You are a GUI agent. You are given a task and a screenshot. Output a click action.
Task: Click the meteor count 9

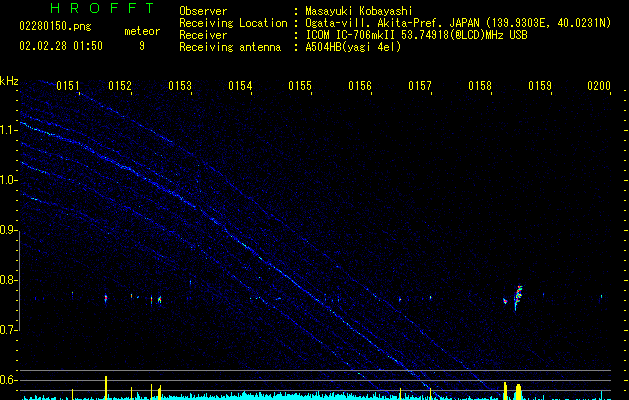tap(142, 46)
